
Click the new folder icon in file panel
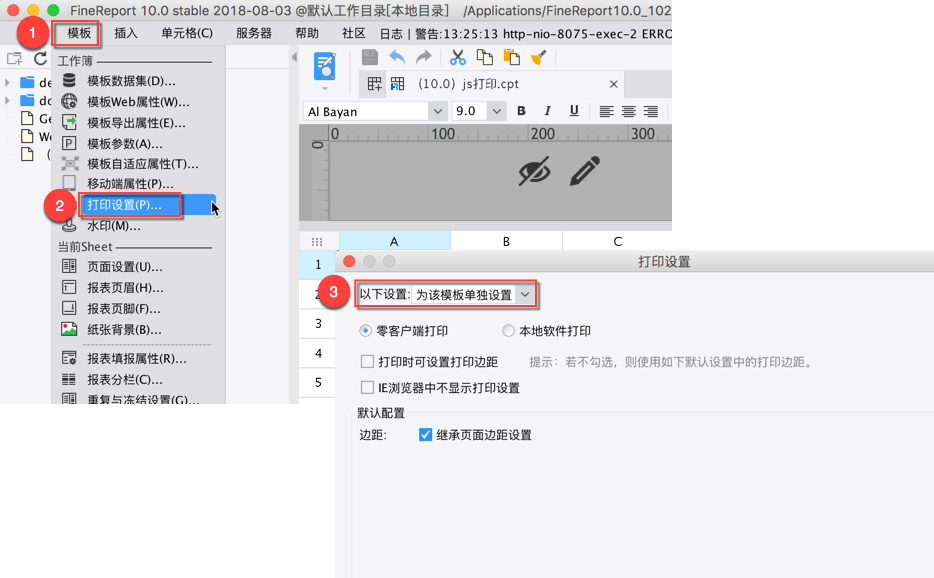14,58
